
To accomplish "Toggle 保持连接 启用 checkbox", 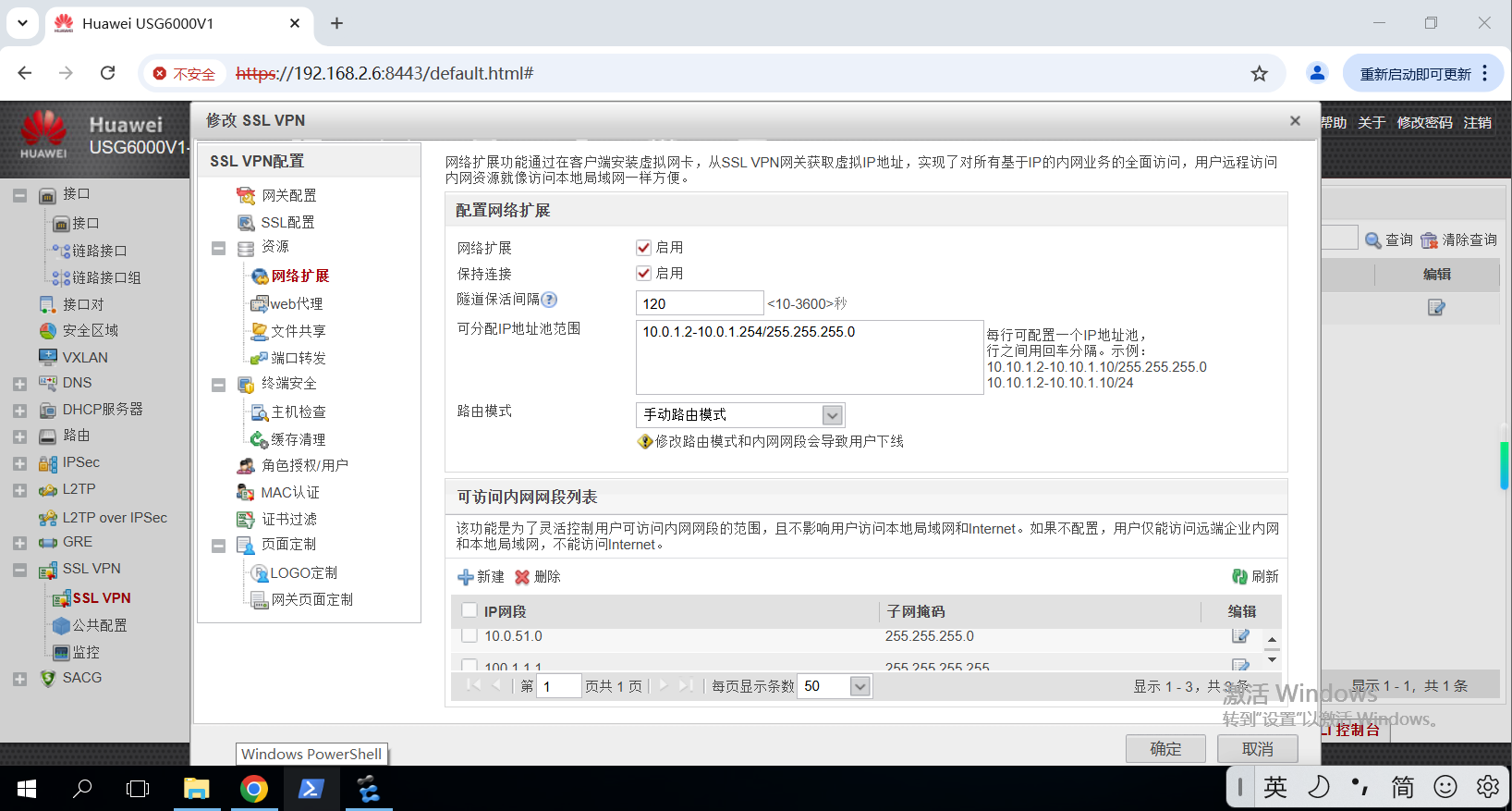I will 644,273.
